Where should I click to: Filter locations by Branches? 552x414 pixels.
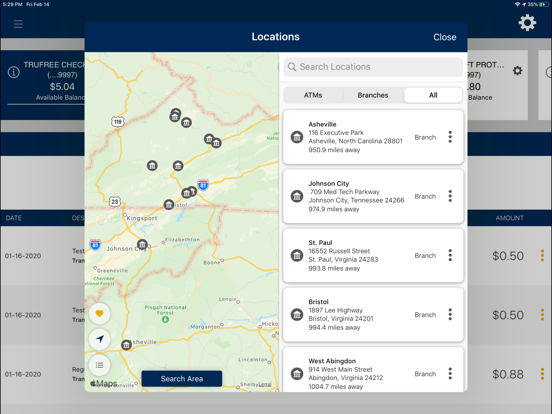pyautogui.click(x=373, y=95)
